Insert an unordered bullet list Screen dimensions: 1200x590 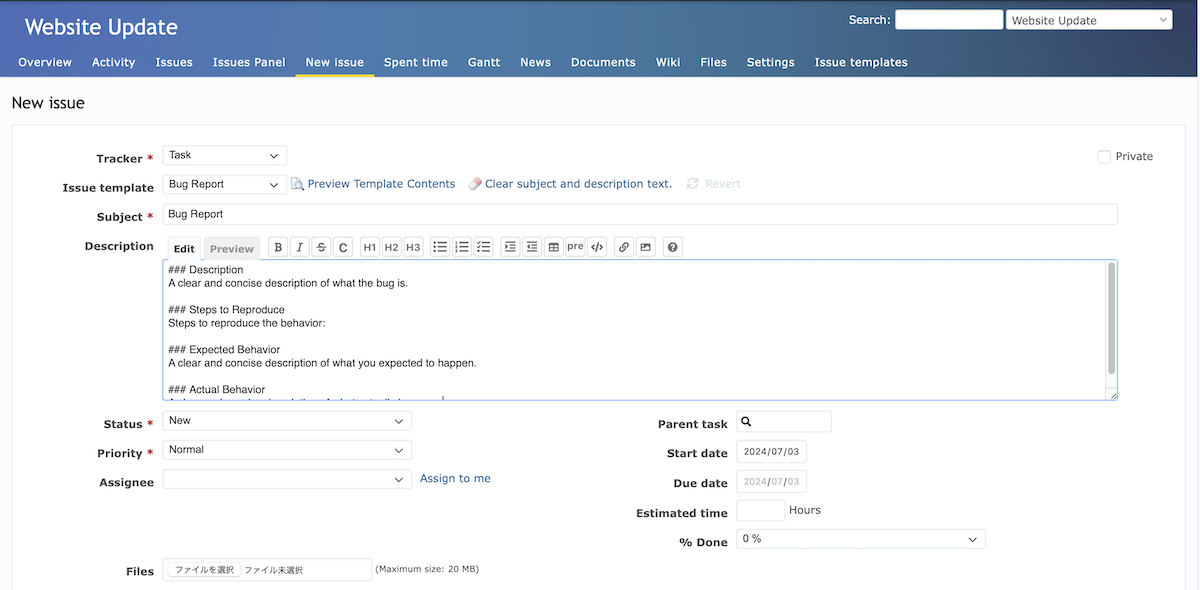coord(440,247)
